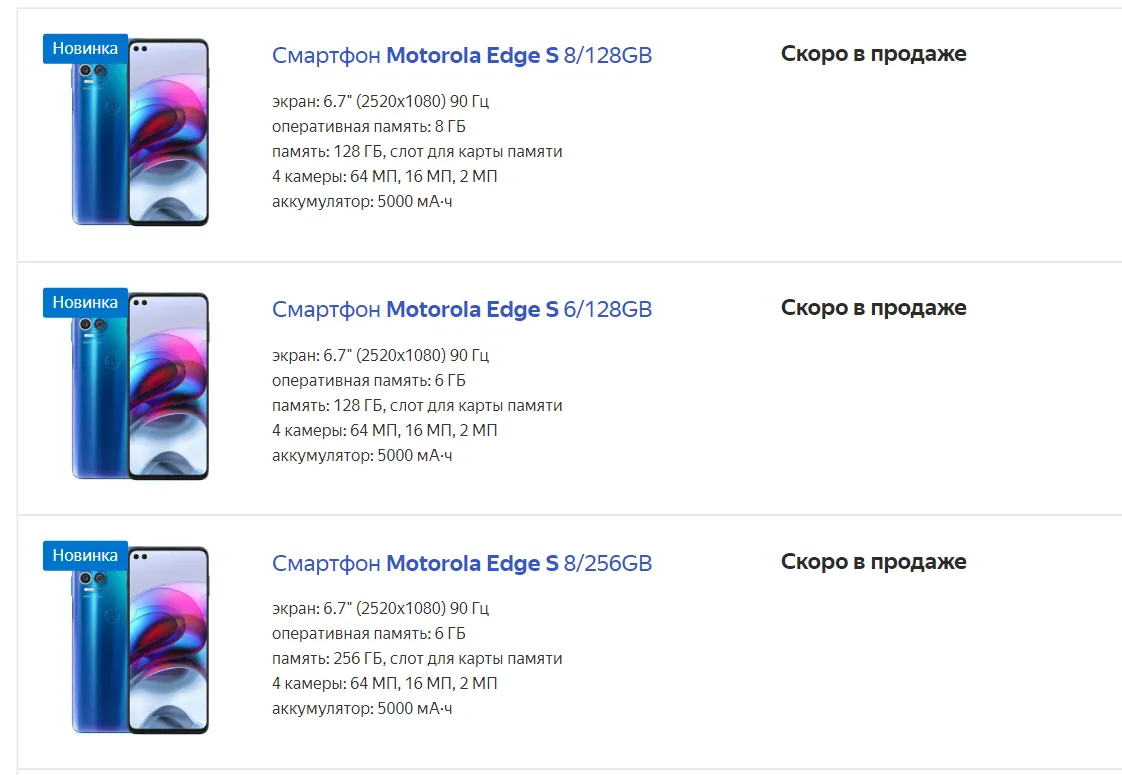
Task: Click the 128 ГБ memory line under the 6/128GB model
Action: [x=416, y=406]
